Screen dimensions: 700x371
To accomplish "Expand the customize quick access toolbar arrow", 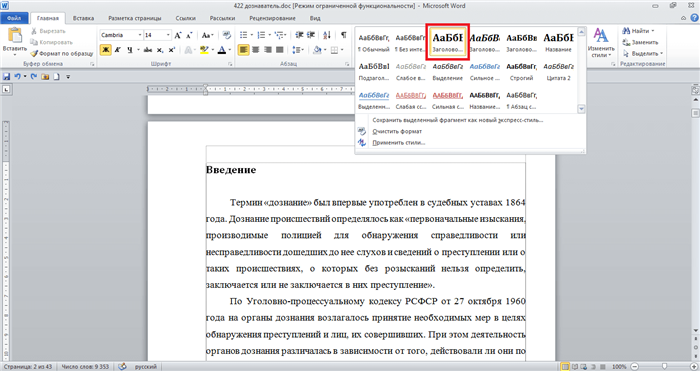I will 68,77.
